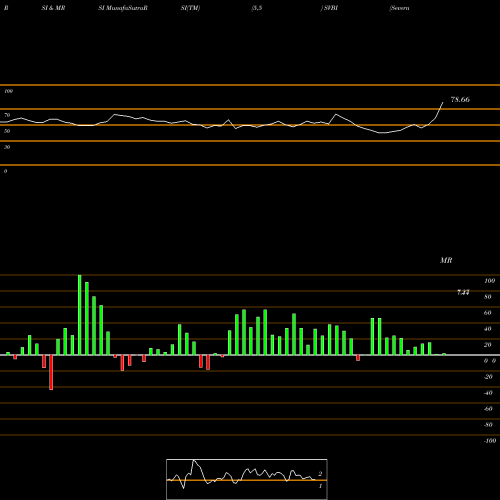Click the label 1 in the mini chart
This screenshot has width=500, height=500.
coord(320,486)
